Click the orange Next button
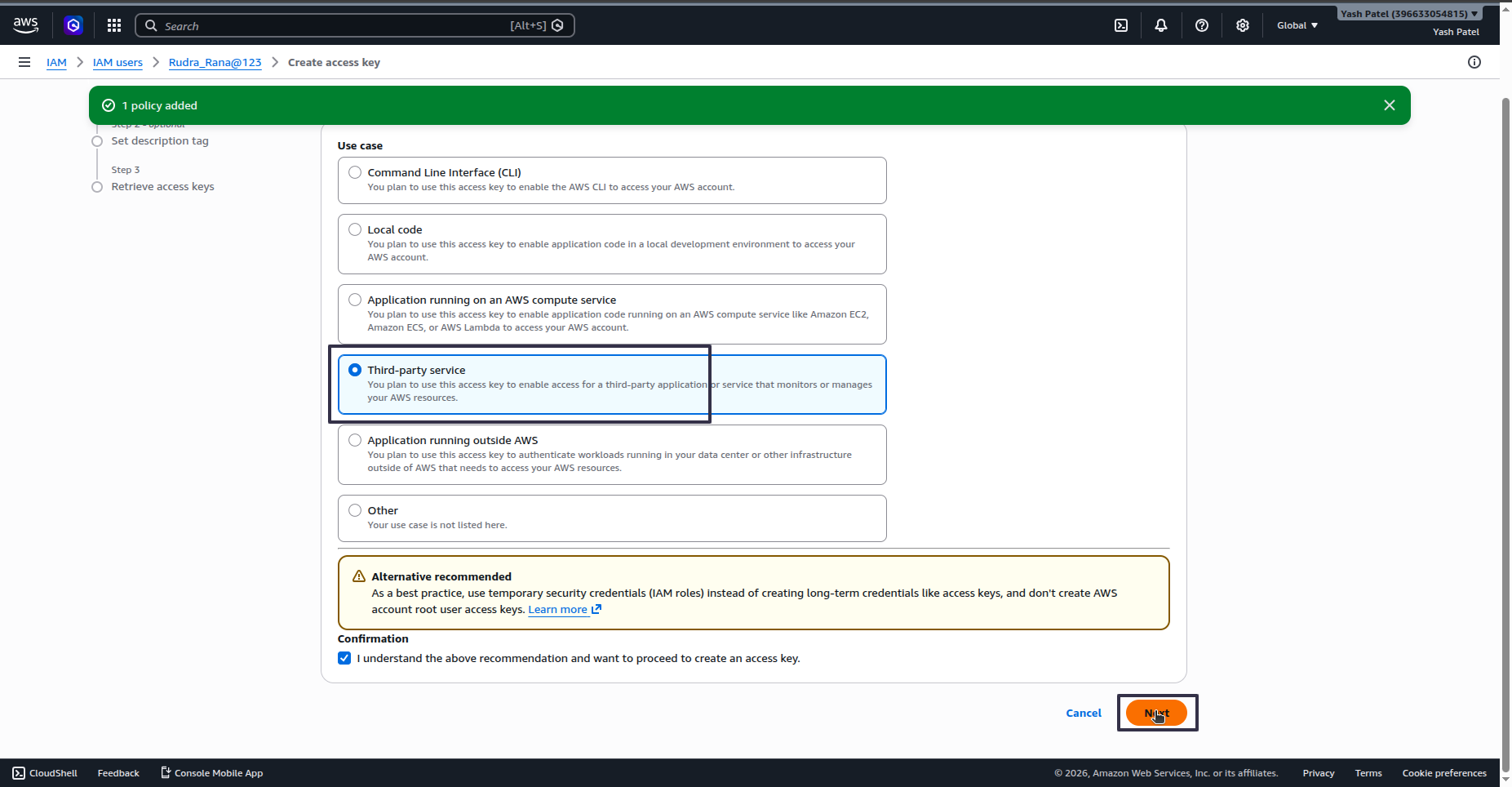This screenshot has width=1512, height=787. pyautogui.click(x=1156, y=713)
